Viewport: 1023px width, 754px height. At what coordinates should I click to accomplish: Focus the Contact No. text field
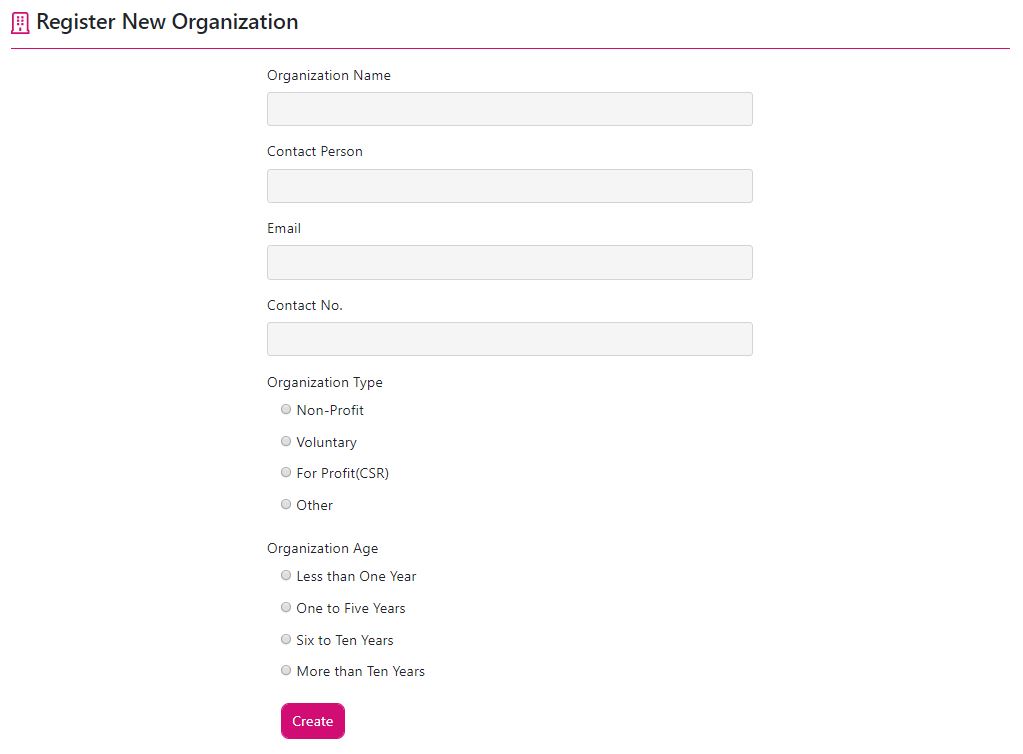509,339
